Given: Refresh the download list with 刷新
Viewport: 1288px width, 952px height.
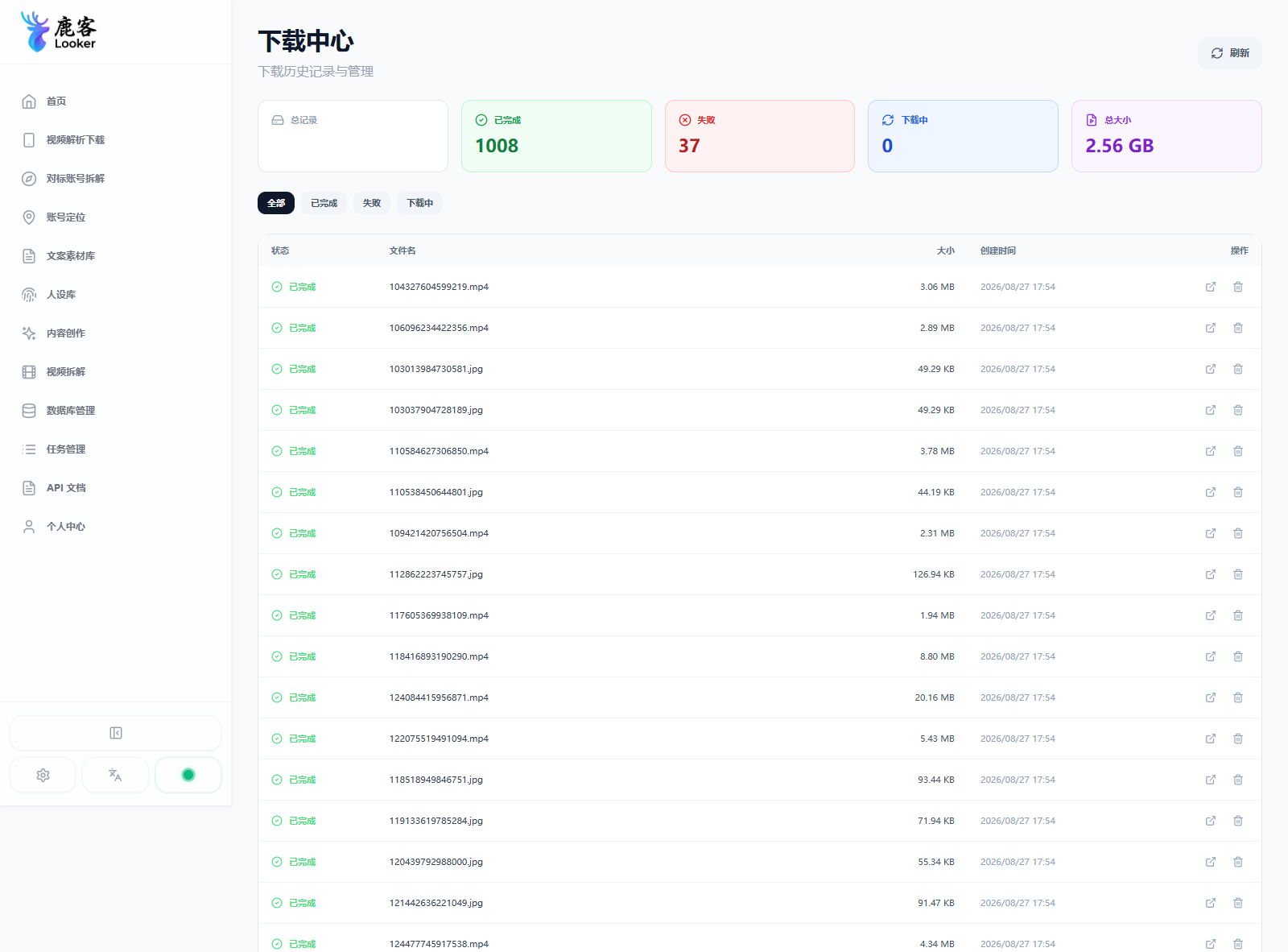Looking at the screenshot, I should tap(1230, 53).
